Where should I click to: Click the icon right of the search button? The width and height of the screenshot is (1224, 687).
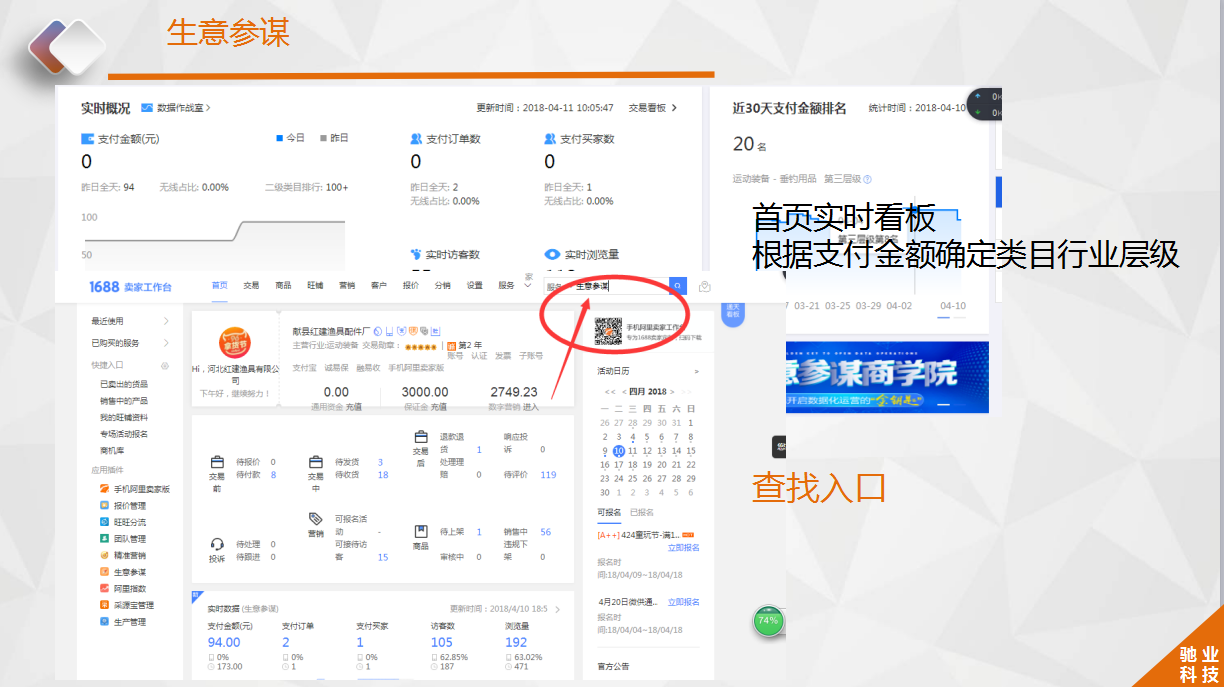point(705,287)
